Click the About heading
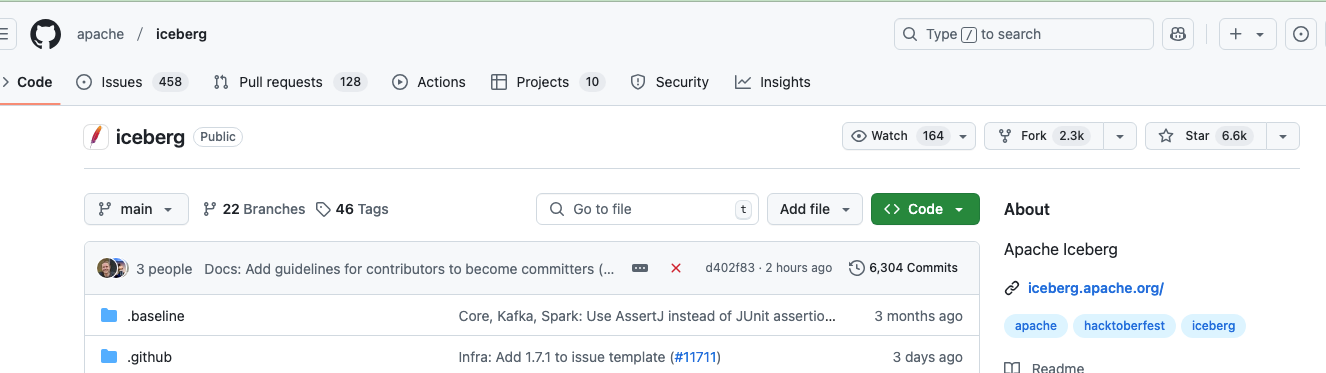The image size is (1326, 373). click(x=1027, y=209)
